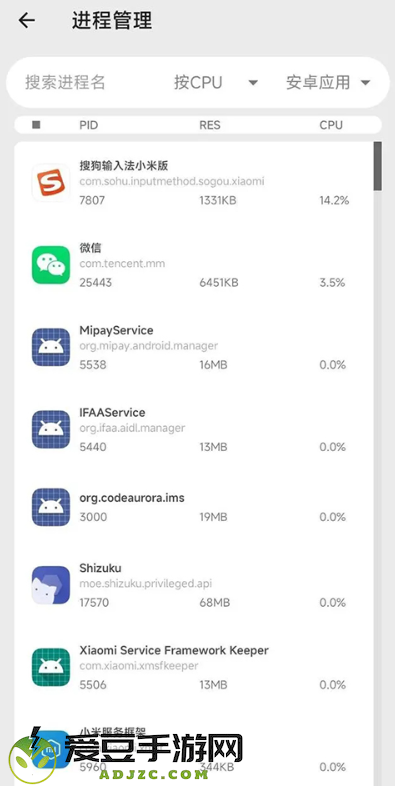Go back using the arrow icon

coord(27,21)
